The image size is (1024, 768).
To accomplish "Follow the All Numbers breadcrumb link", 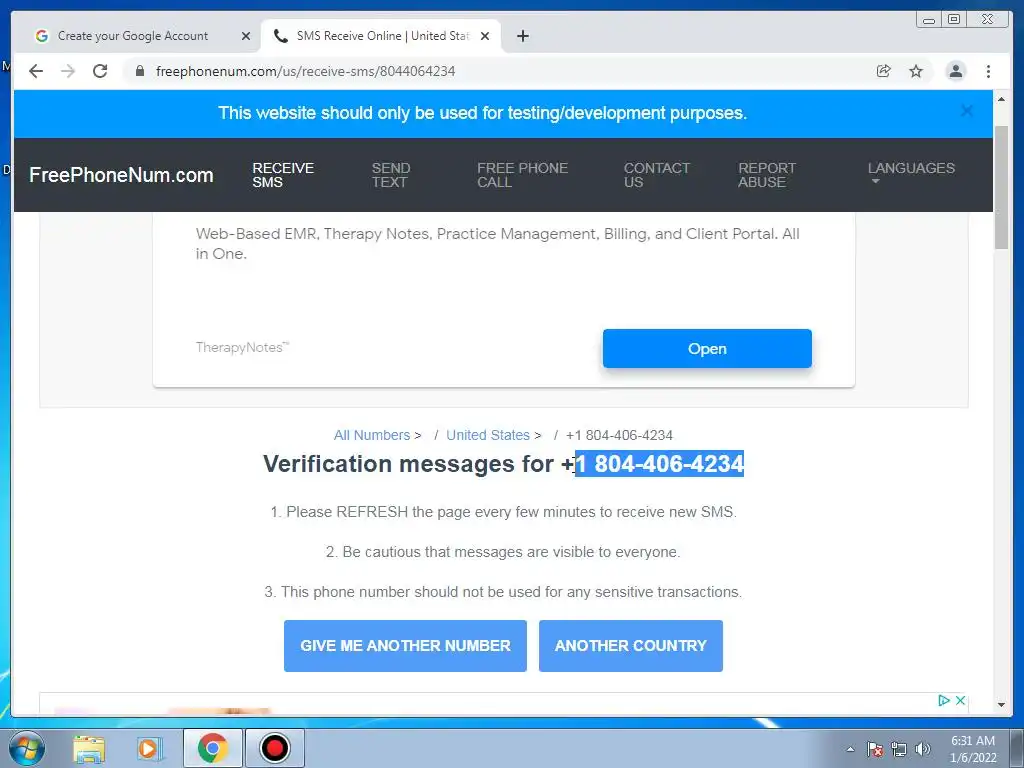I will pyautogui.click(x=372, y=435).
